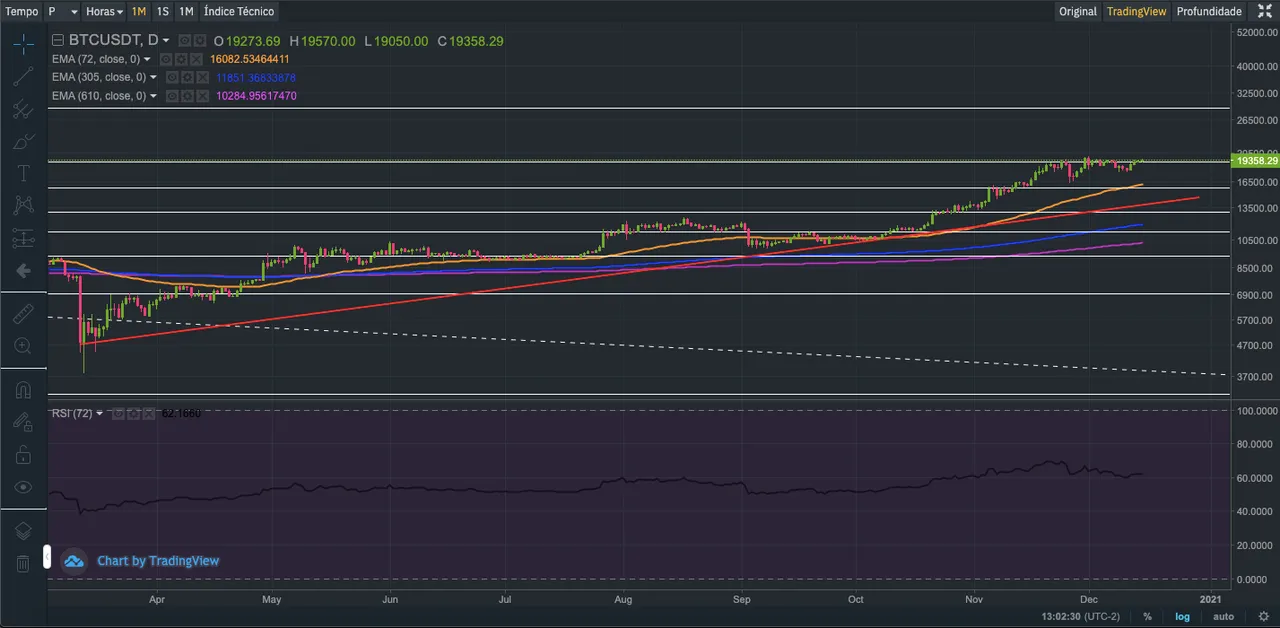Remove the EMA 72 indicator
Image resolution: width=1280 pixels, height=628 pixels.
coord(196,59)
